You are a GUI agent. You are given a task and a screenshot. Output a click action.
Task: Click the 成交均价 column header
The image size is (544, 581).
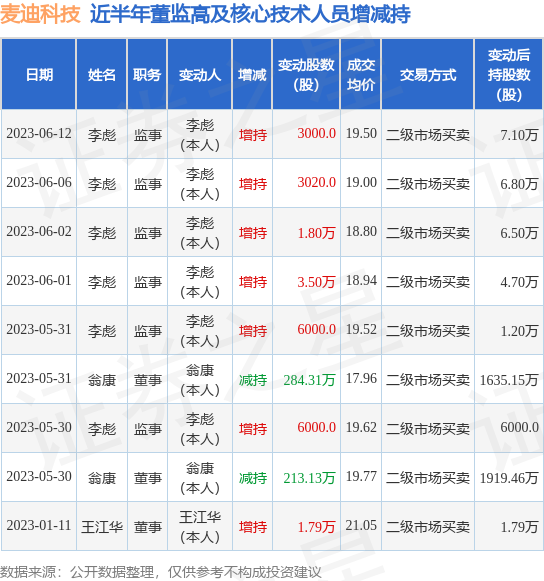pyautogui.click(x=361, y=75)
